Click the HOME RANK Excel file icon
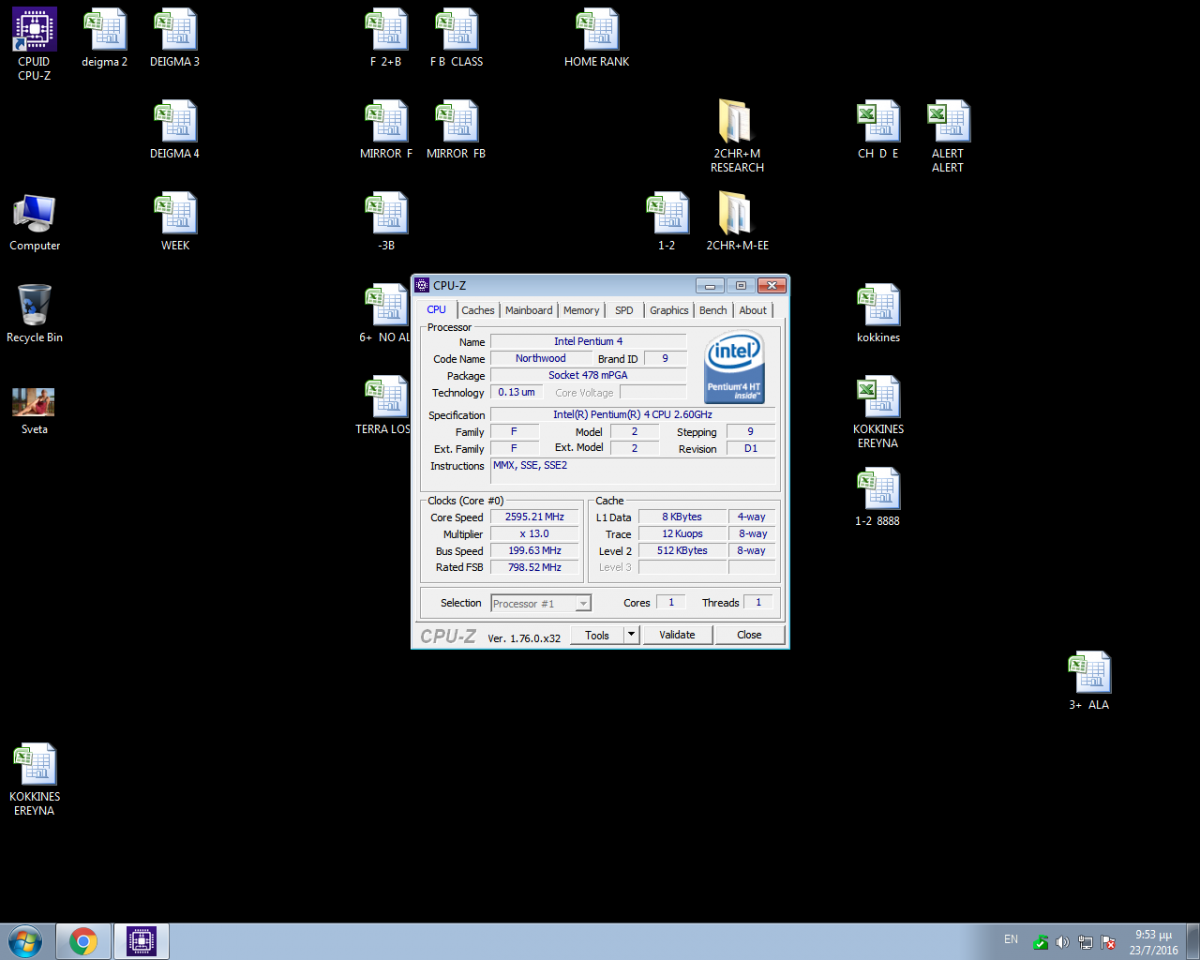 [596, 30]
